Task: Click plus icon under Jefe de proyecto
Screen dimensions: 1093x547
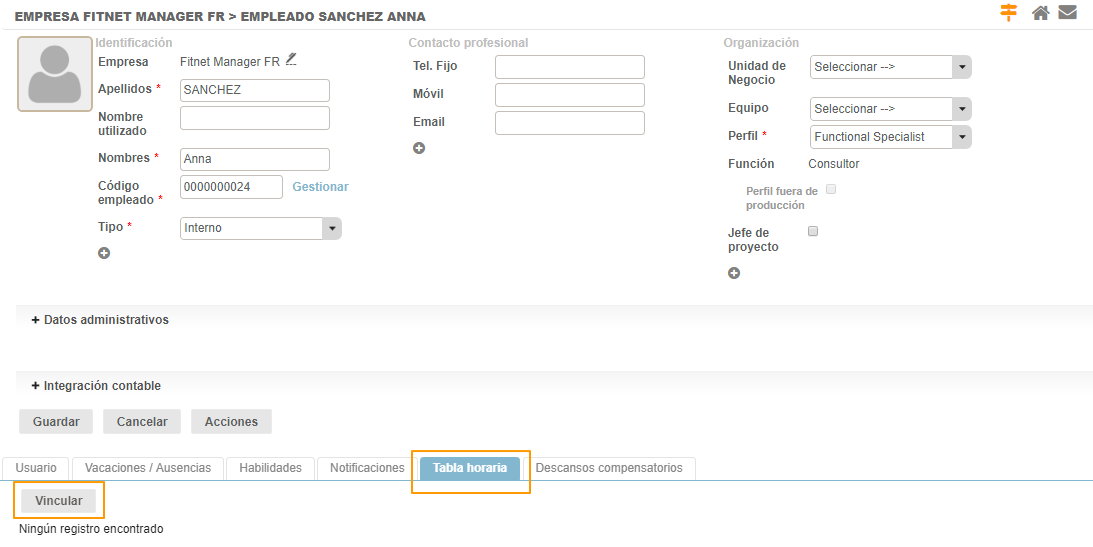Action: tap(734, 273)
